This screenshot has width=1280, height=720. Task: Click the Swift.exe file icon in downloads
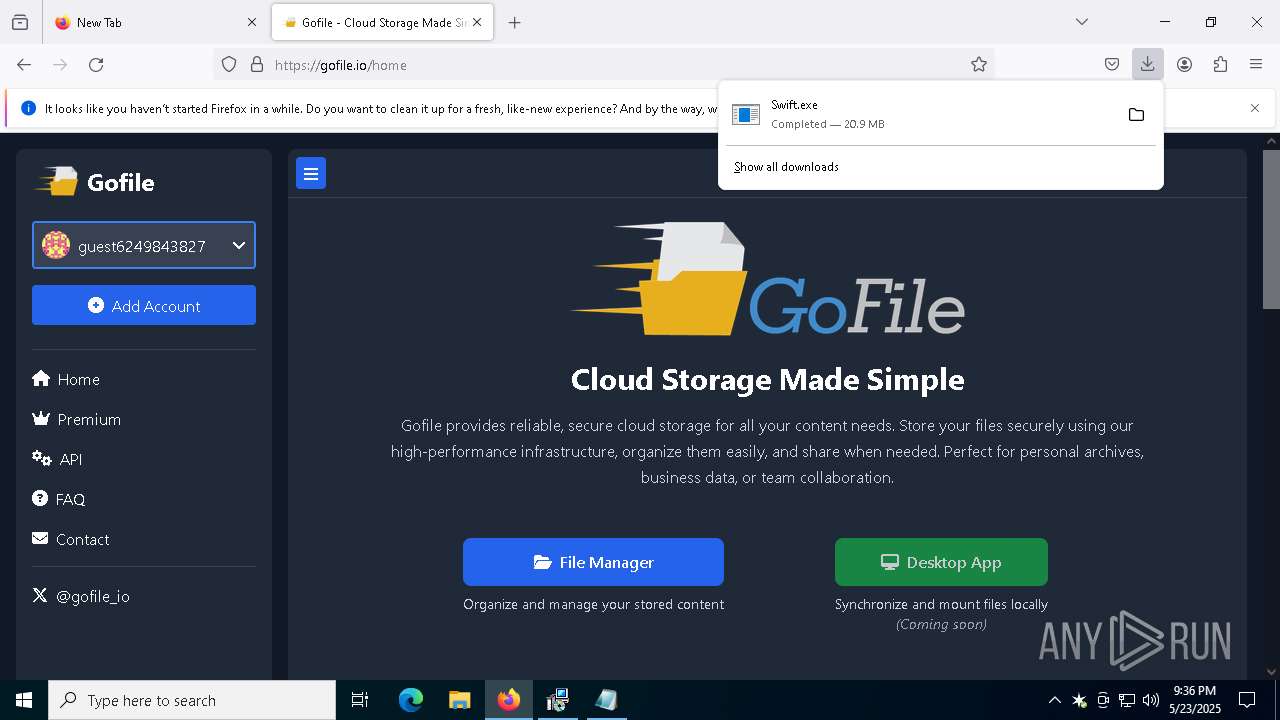[x=746, y=115]
